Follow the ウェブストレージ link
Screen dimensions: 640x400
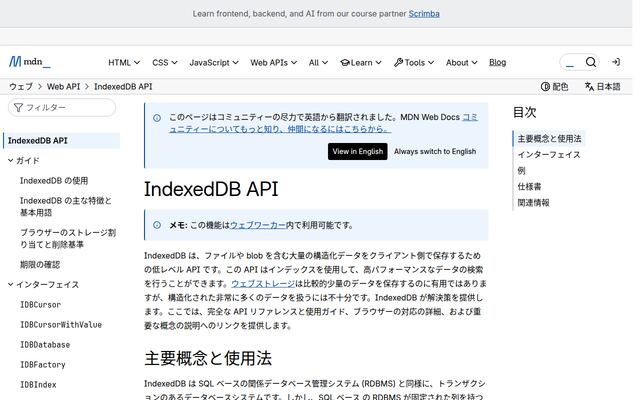[x=263, y=283]
